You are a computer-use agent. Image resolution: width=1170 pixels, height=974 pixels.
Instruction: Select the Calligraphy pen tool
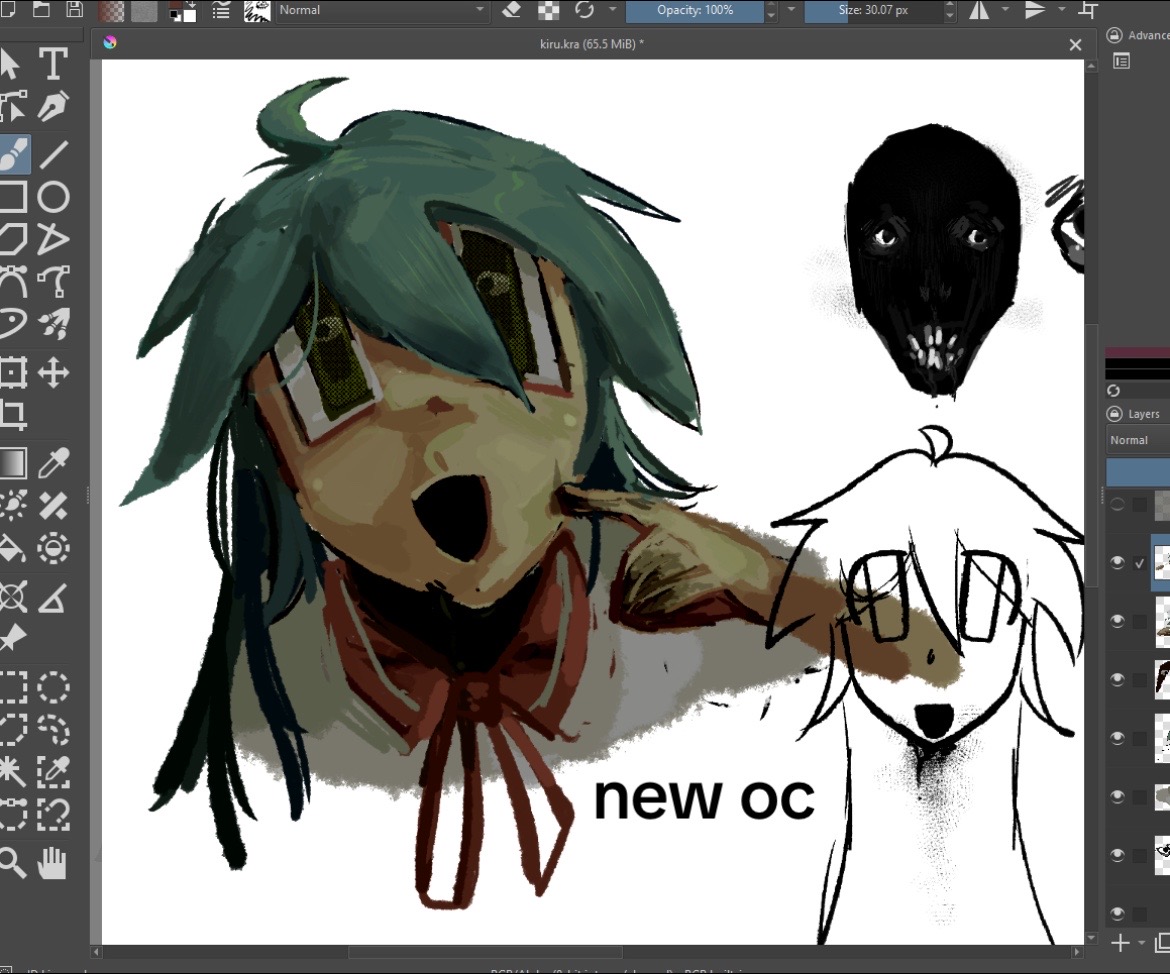(x=53, y=107)
